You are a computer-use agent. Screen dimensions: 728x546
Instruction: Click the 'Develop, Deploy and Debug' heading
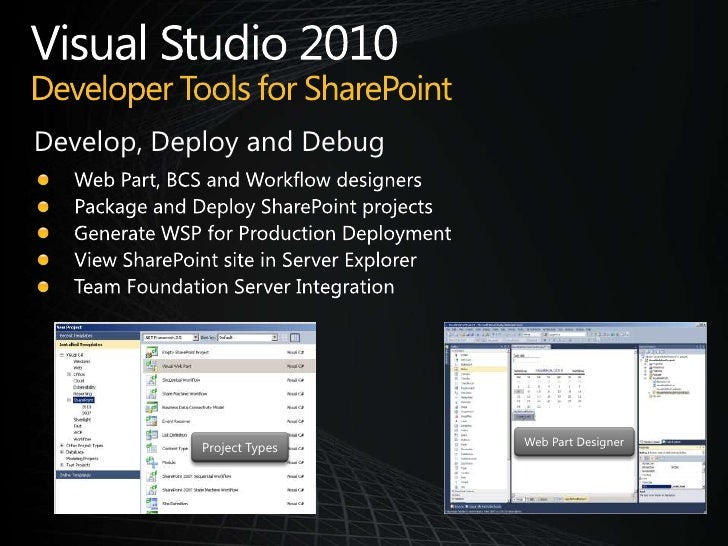(x=209, y=142)
